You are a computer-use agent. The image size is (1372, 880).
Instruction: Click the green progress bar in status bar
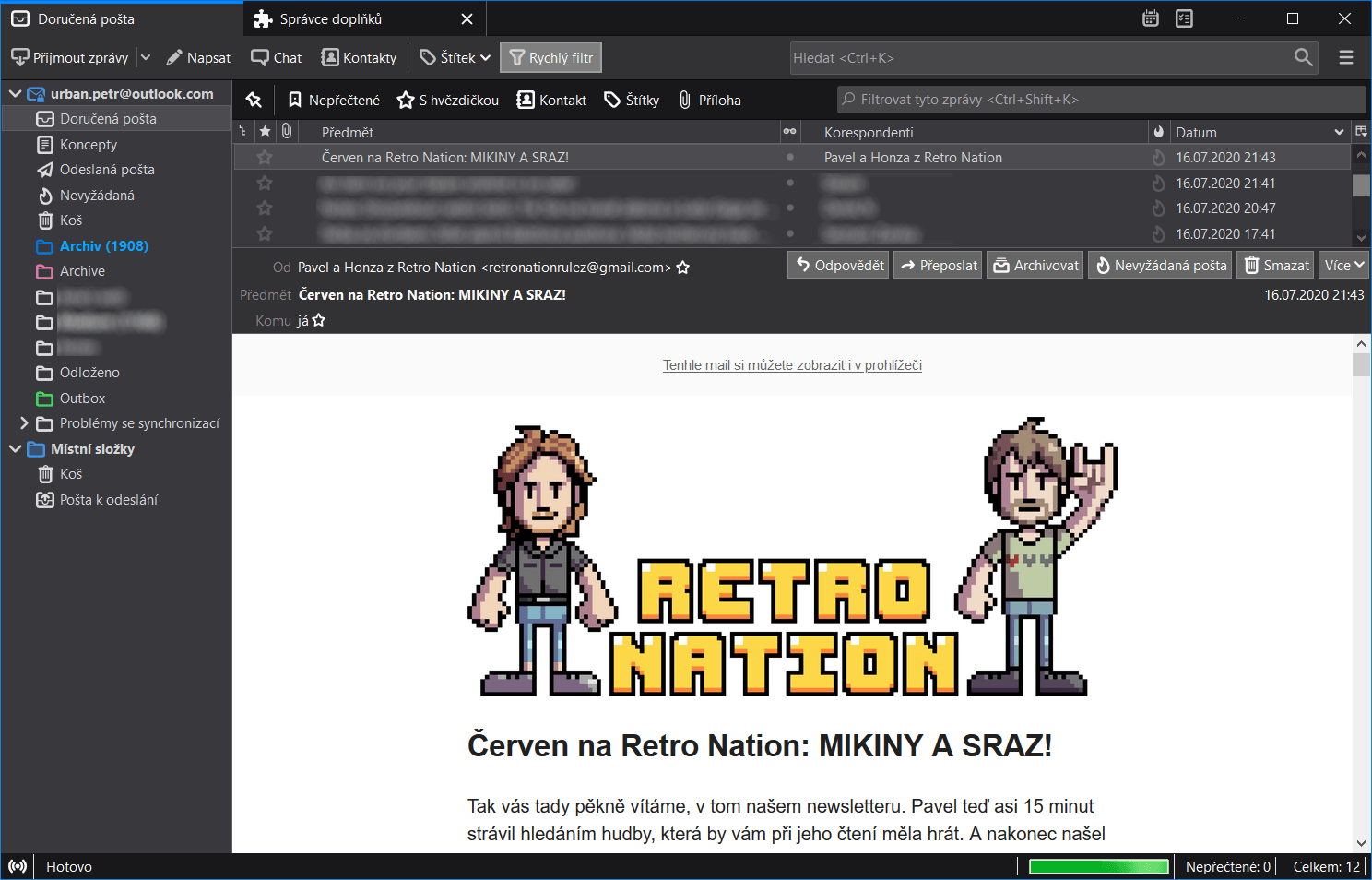(x=1098, y=866)
